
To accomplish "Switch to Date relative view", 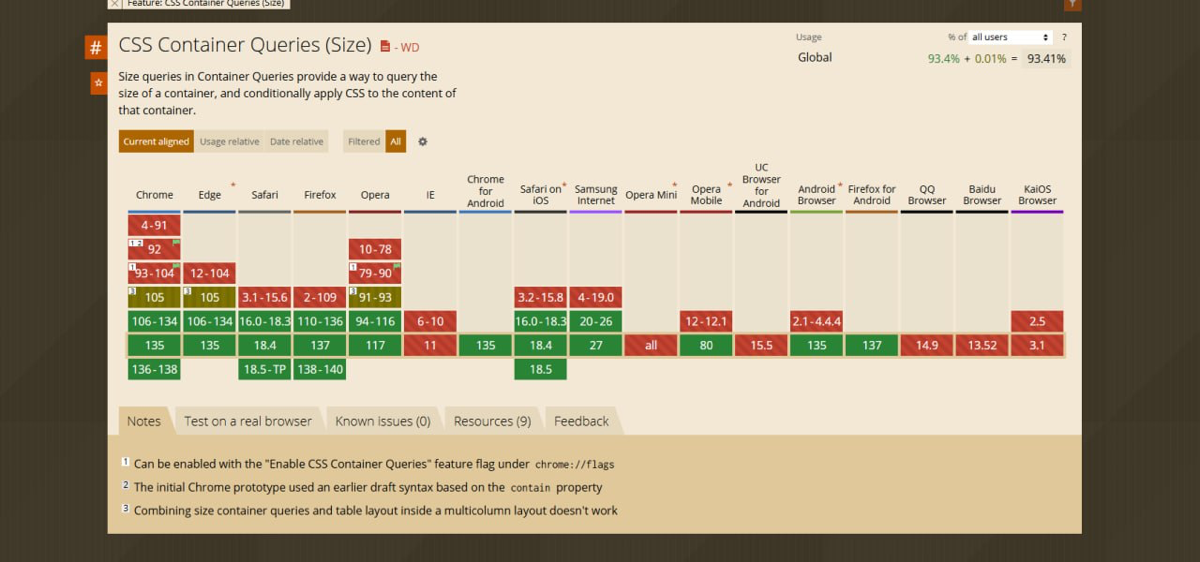I will click(297, 142).
